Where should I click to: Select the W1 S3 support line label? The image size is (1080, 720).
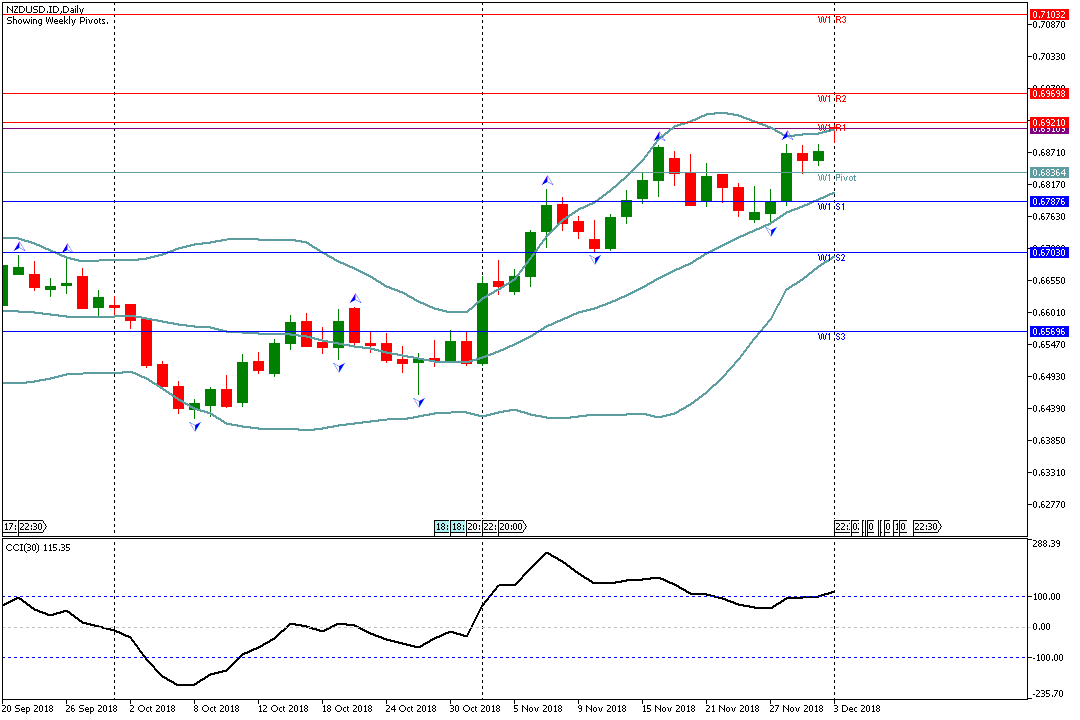click(x=832, y=337)
